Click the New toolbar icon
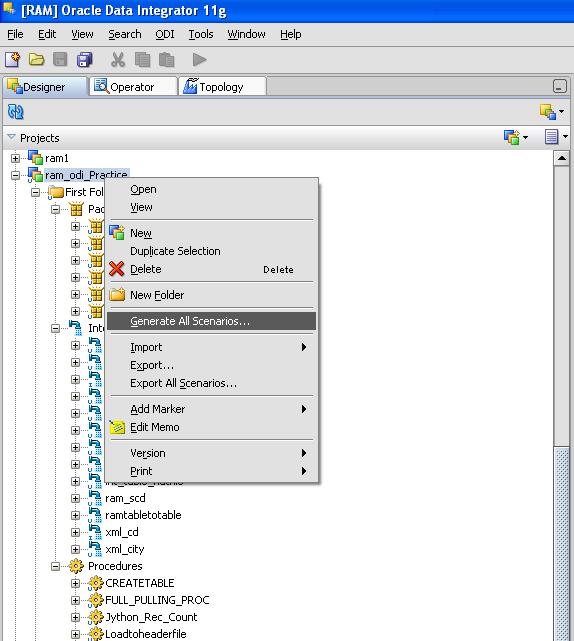The image size is (574, 641). [13, 60]
